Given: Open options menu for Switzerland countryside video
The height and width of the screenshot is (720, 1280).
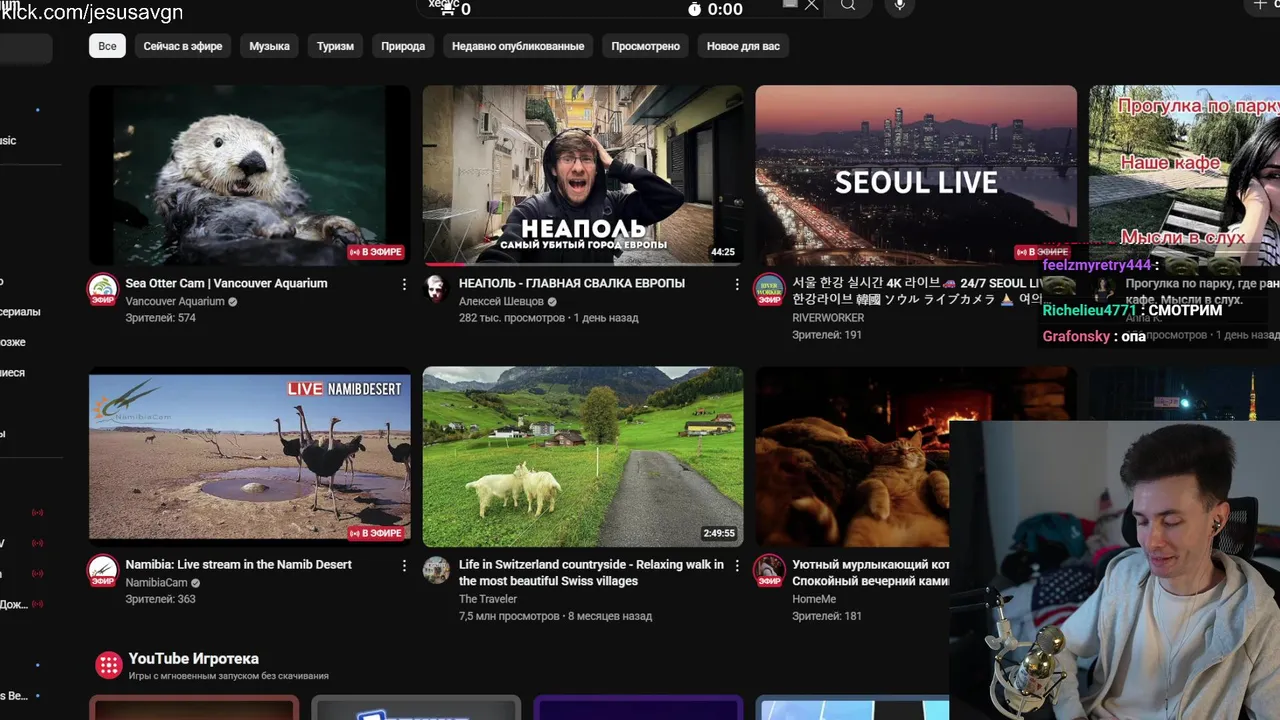Looking at the screenshot, I should 737,566.
